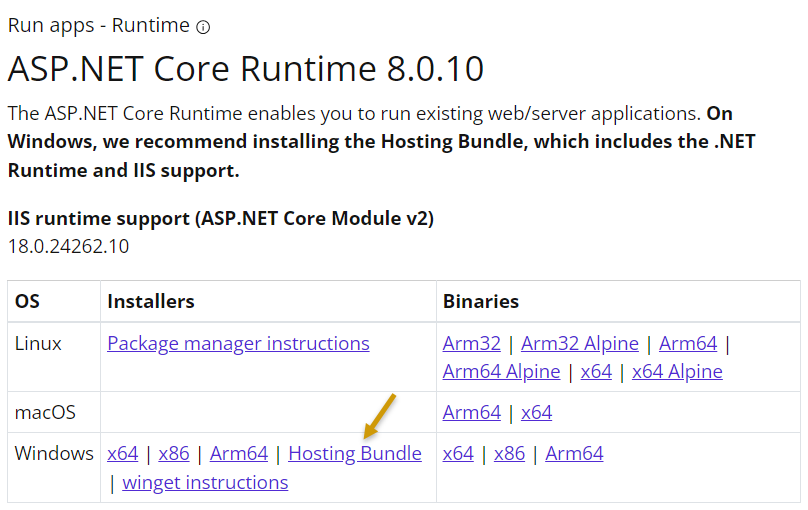Click the Binaries column header
Viewport: 808px width, 510px height.
coord(481,301)
